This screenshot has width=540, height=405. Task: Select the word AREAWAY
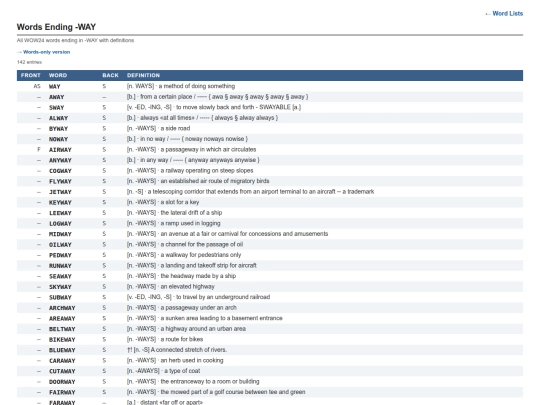pos(62,319)
